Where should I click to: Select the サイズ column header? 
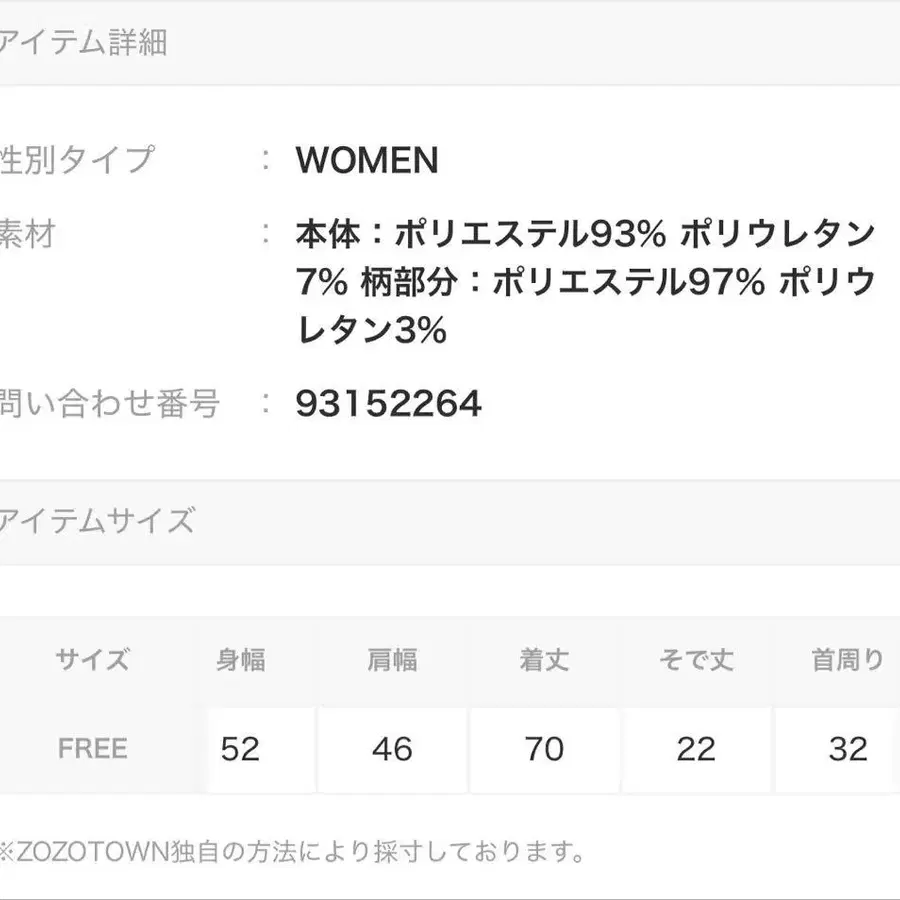92,660
